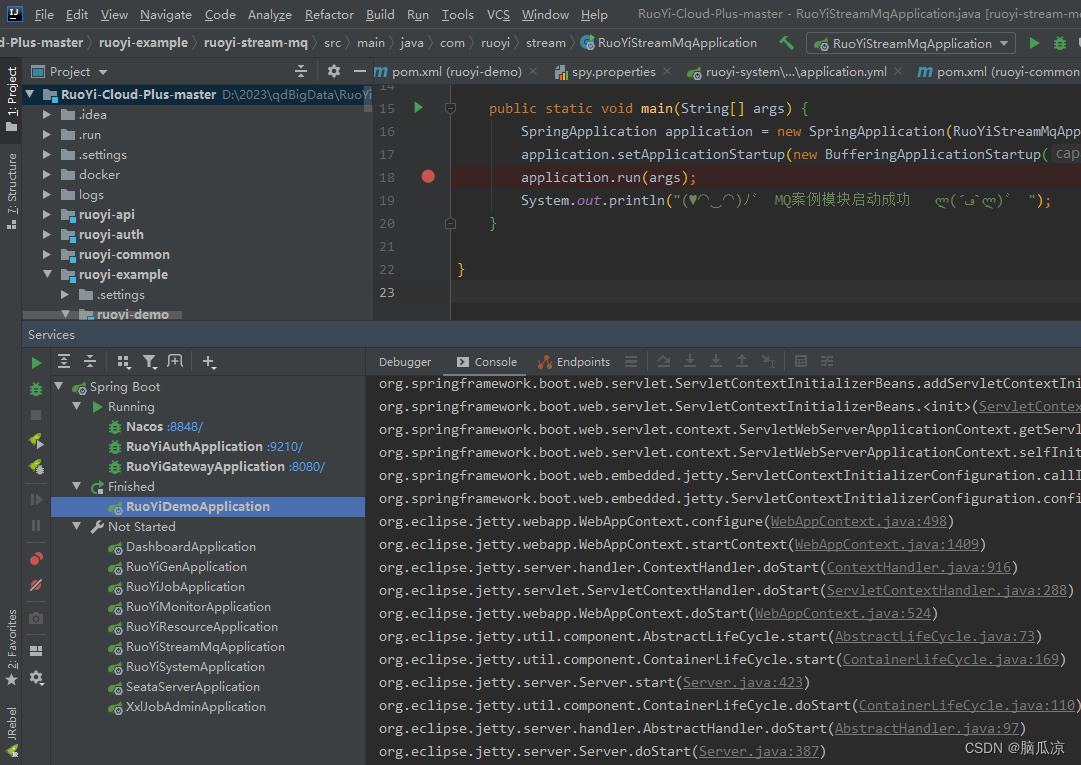Switch to the Console tab
This screenshot has width=1081, height=765.
point(487,362)
